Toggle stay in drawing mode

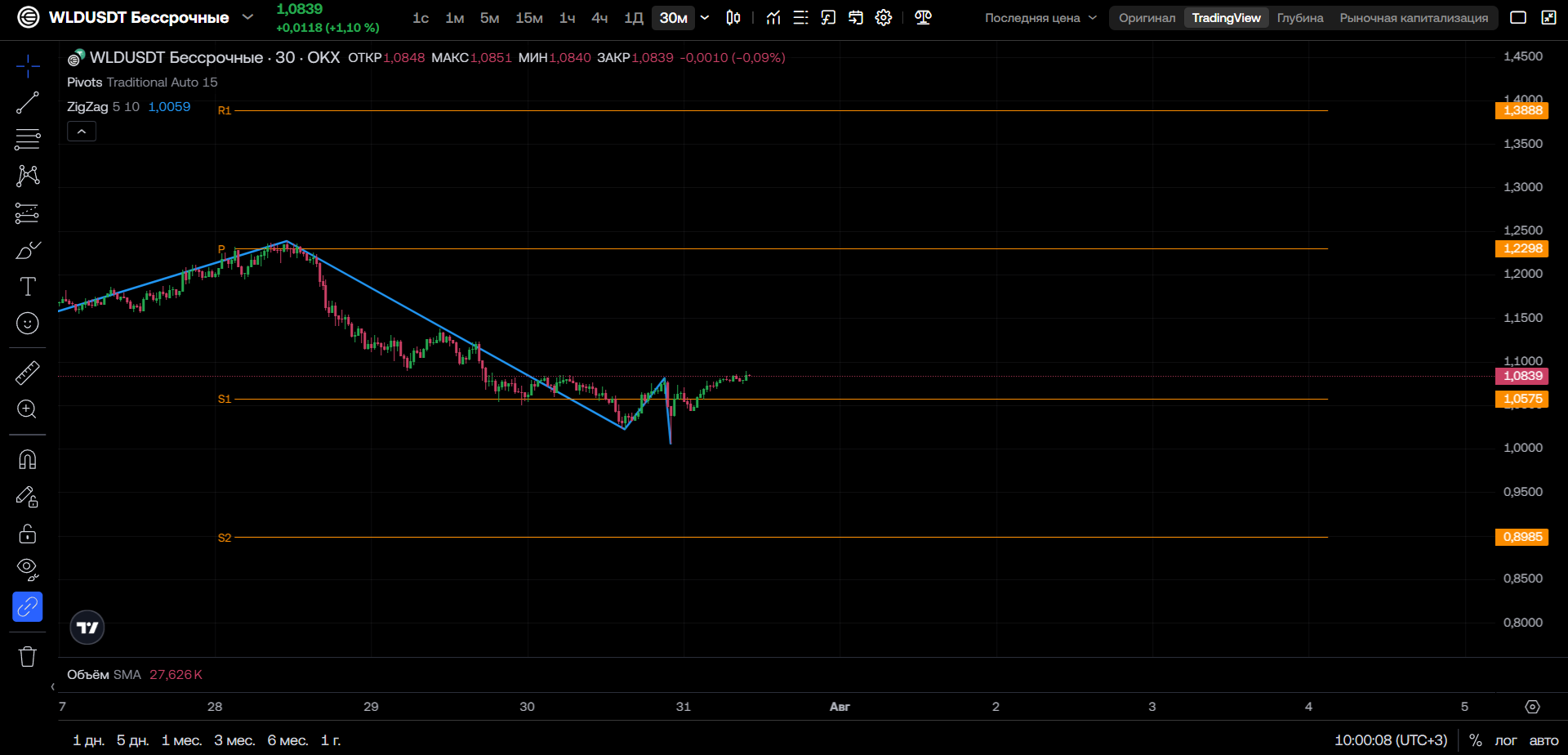pyautogui.click(x=28, y=497)
